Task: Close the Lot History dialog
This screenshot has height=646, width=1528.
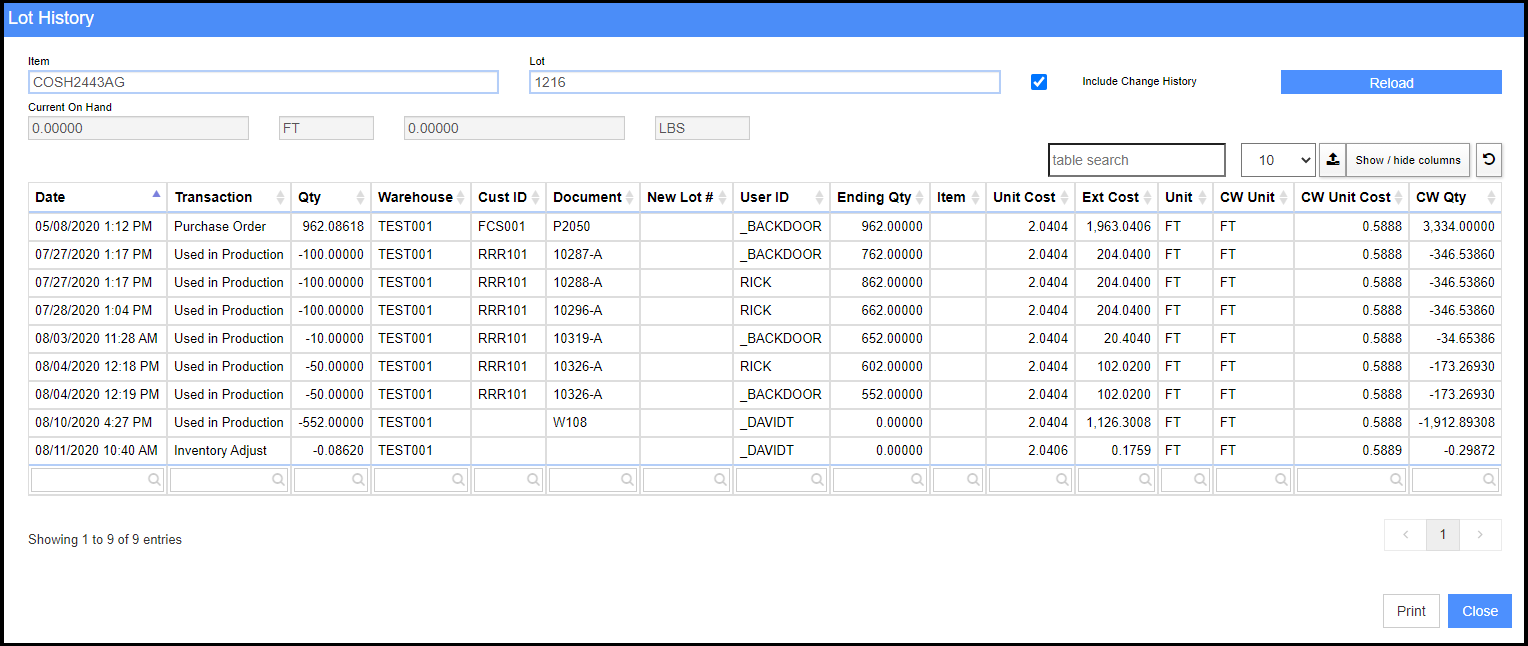Action: tap(1480, 611)
